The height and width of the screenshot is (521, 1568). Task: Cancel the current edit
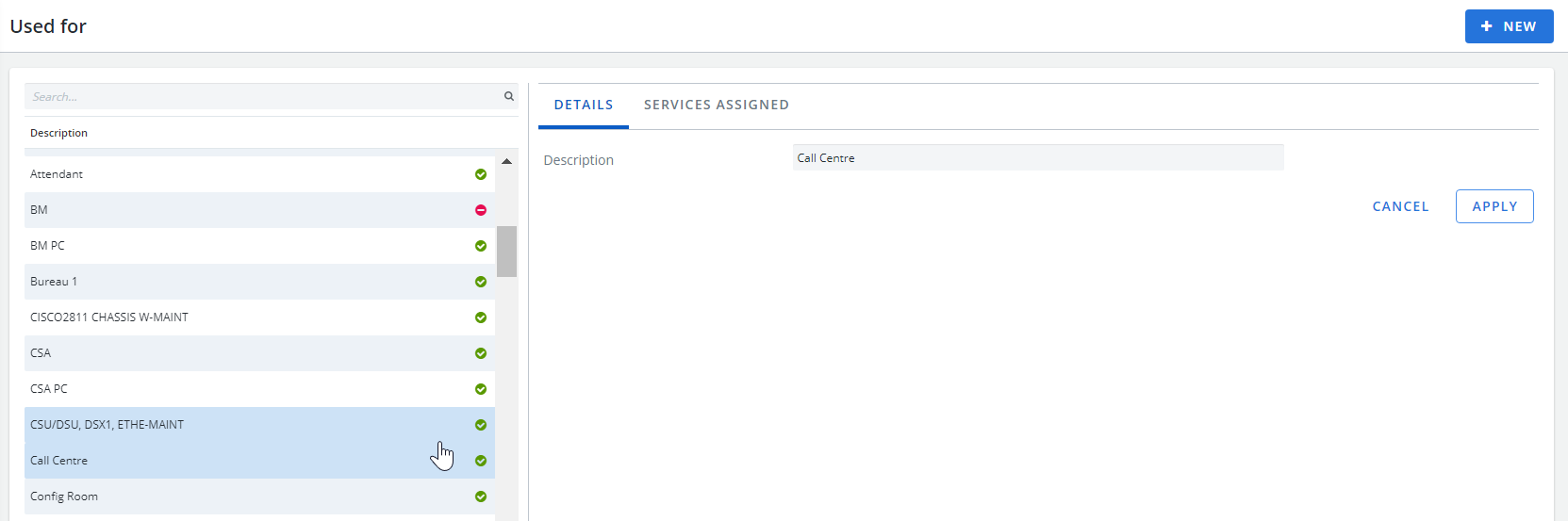point(1400,206)
